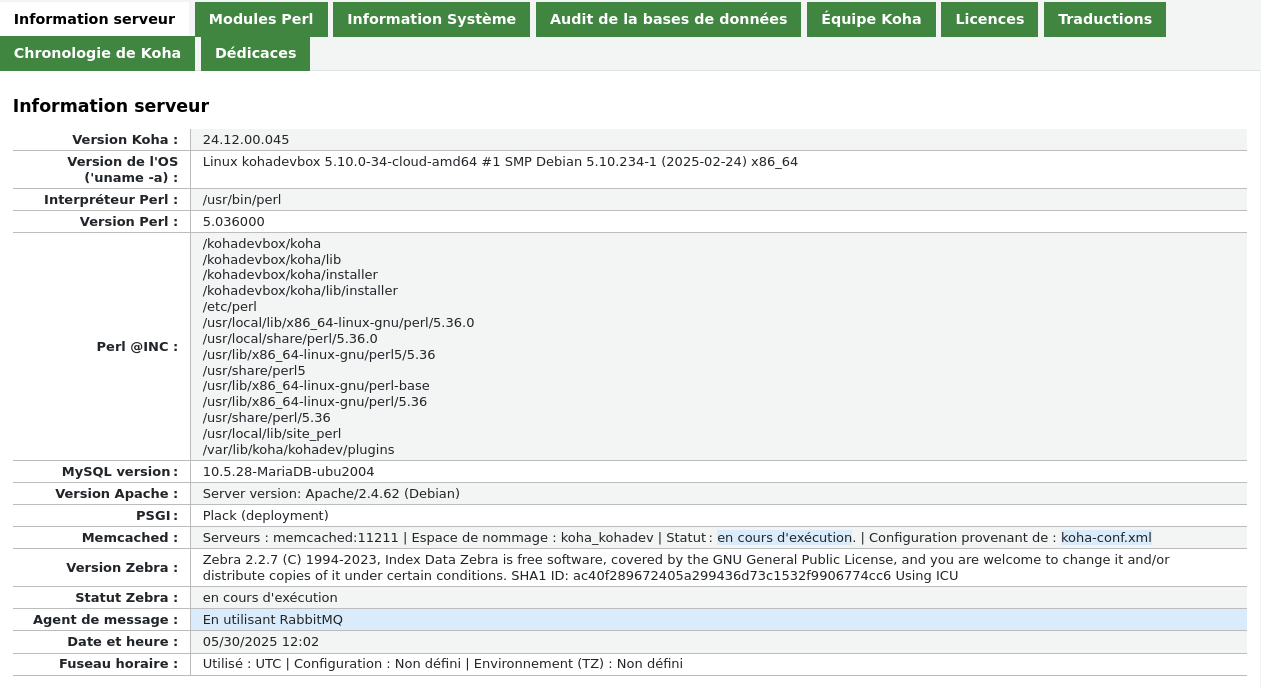Click the /usr/share/perl/5.36 path line
This screenshot has height=689, width=1261.
[267, 418]
